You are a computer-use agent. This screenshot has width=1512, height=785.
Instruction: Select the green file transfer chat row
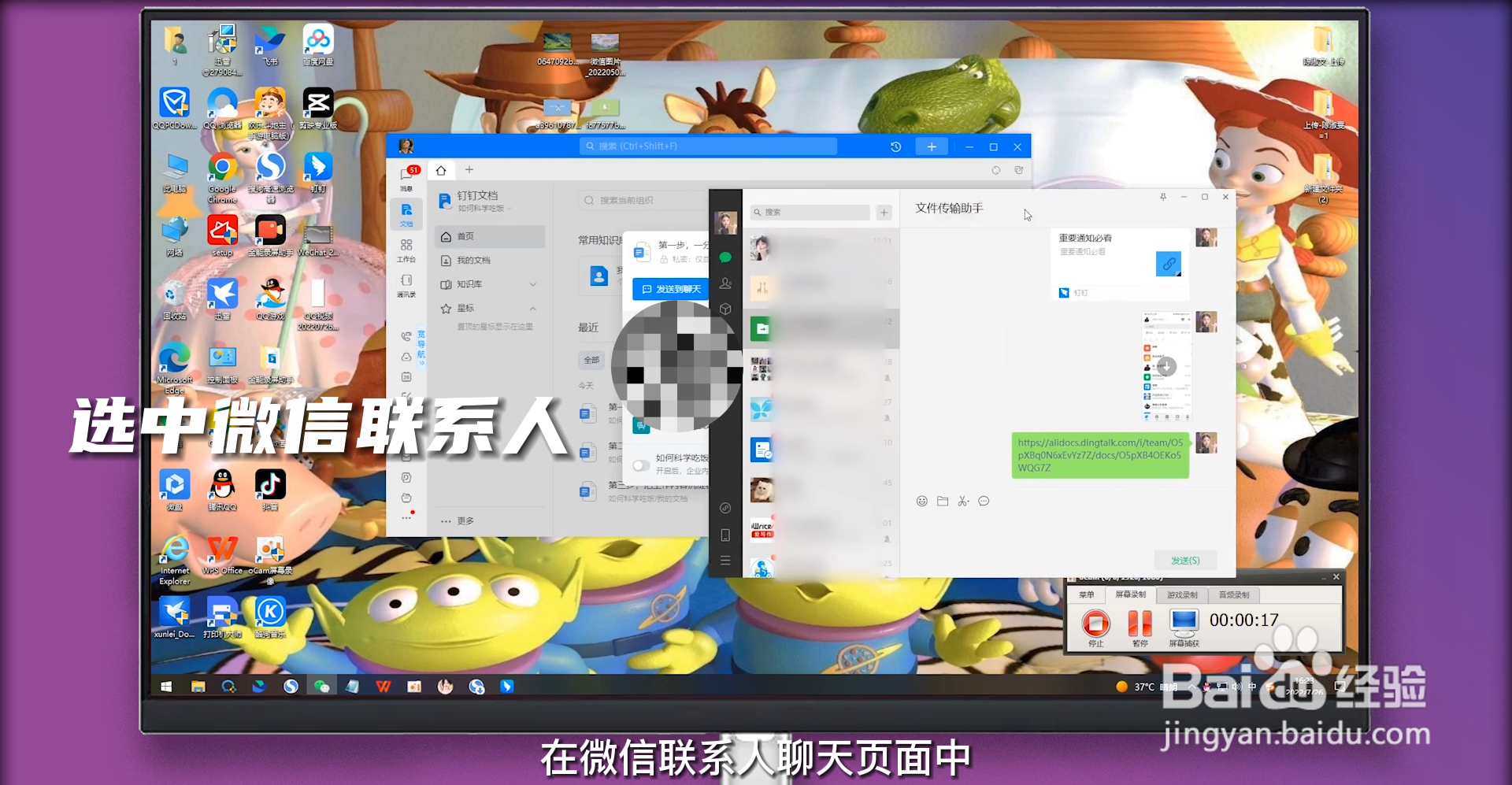click(x=821, y=328)
